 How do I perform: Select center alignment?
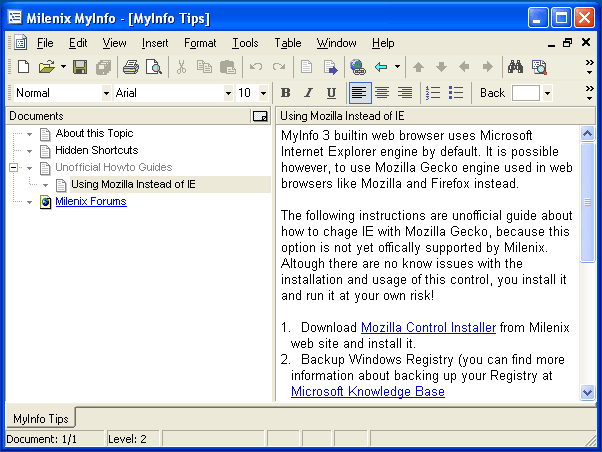coord(382,93)
